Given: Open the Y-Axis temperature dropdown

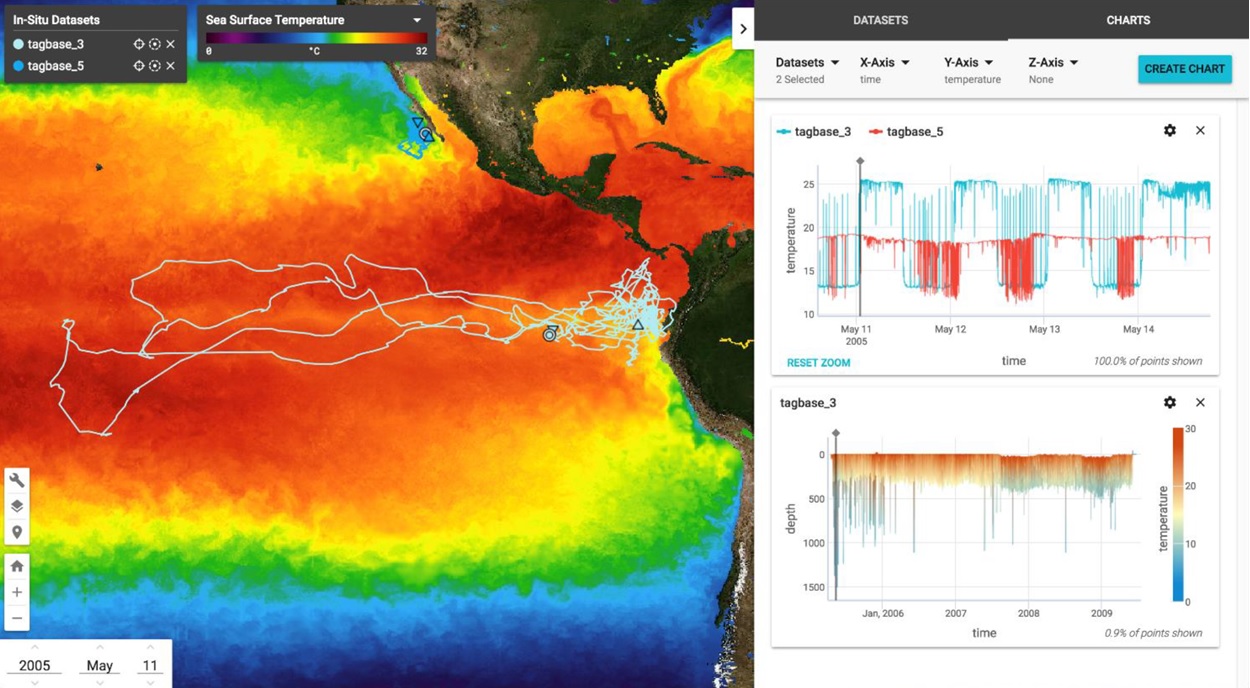Looking at the screenshot, I should click(972, 69).
